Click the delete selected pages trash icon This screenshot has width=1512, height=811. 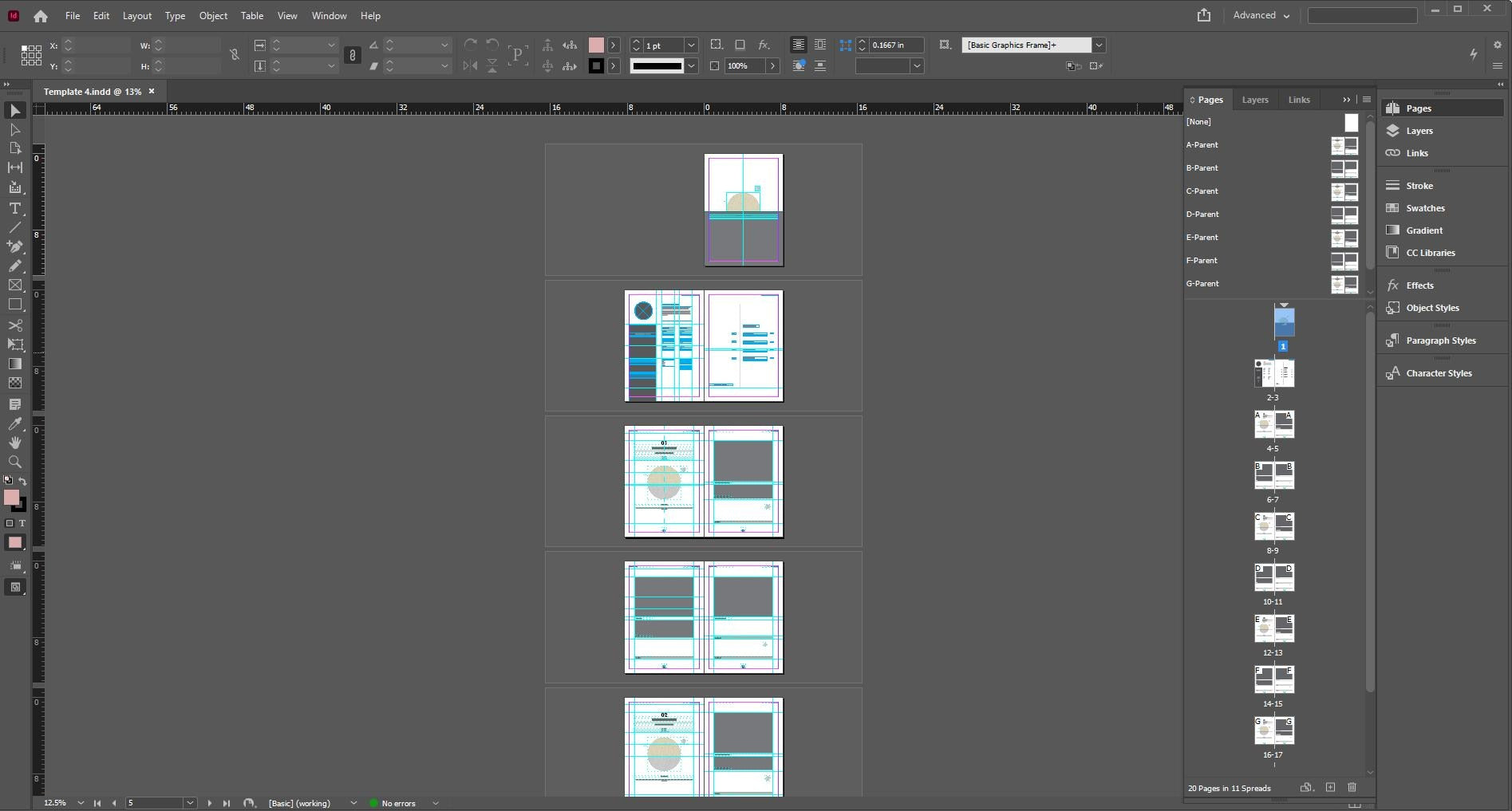point(1352,787)
